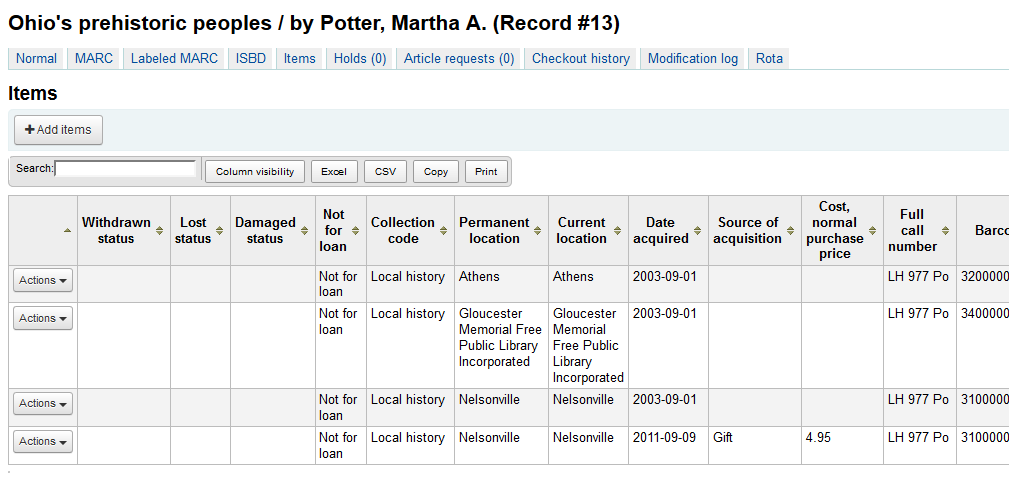Viewport: 1009px width, 486px height.
Task: Open Actions dropdown for Athens item
Action: coord(43,281)
